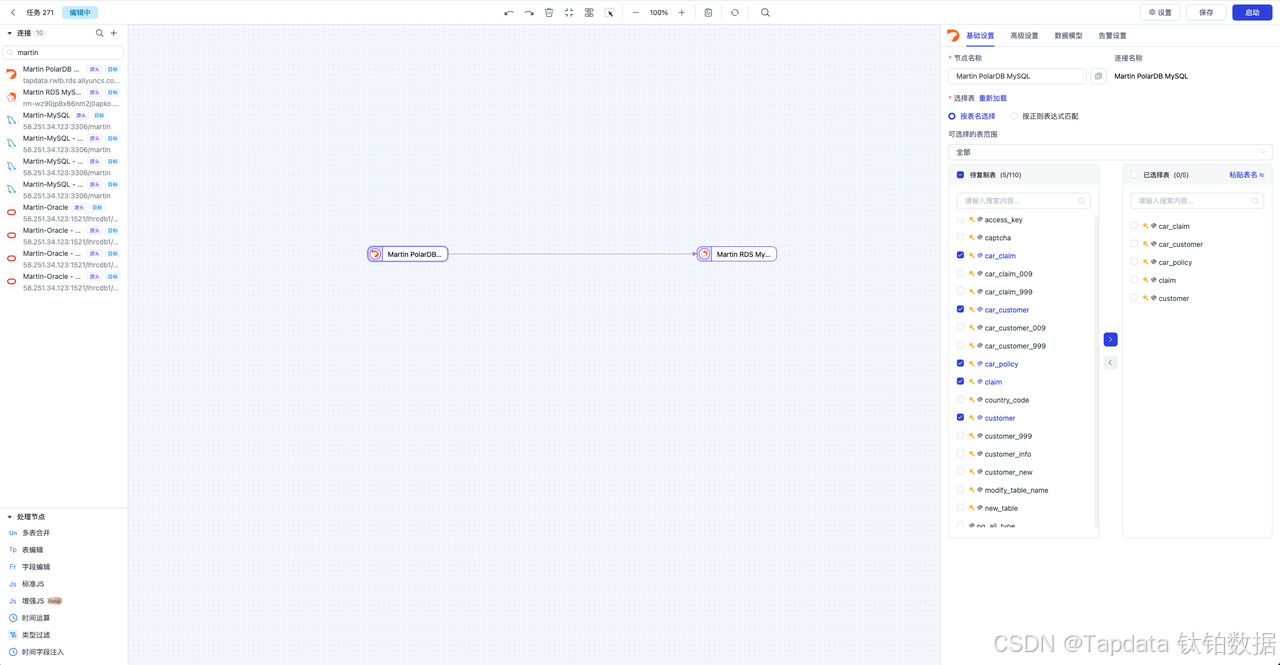Open the 设置 button in the top bar
1280x665 pixels.
point(1160,13)
